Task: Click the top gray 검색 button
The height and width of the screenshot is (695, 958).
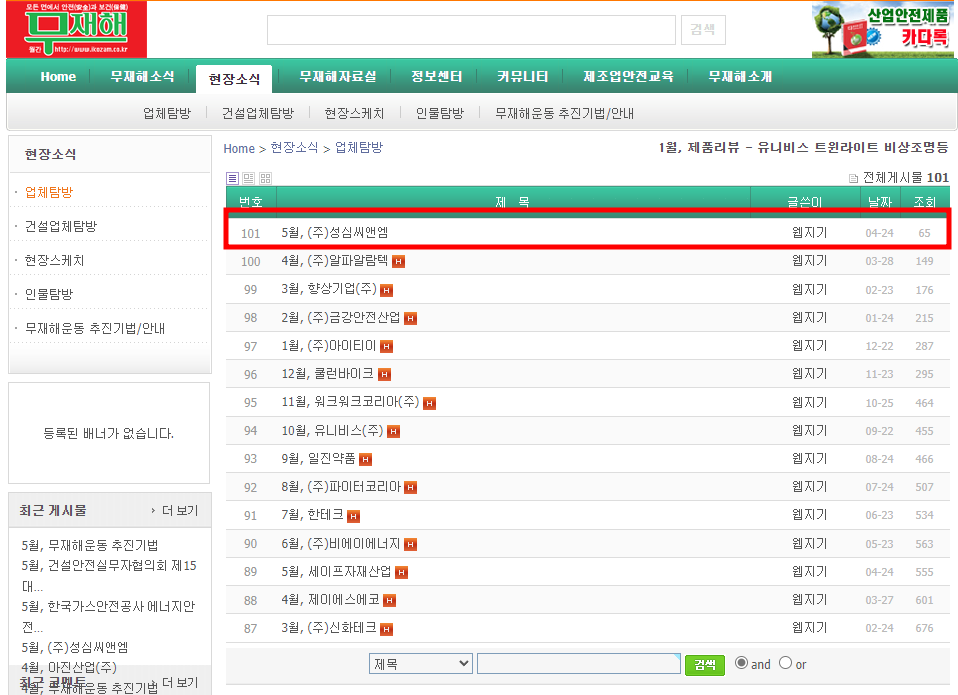Action: (703, 29)
